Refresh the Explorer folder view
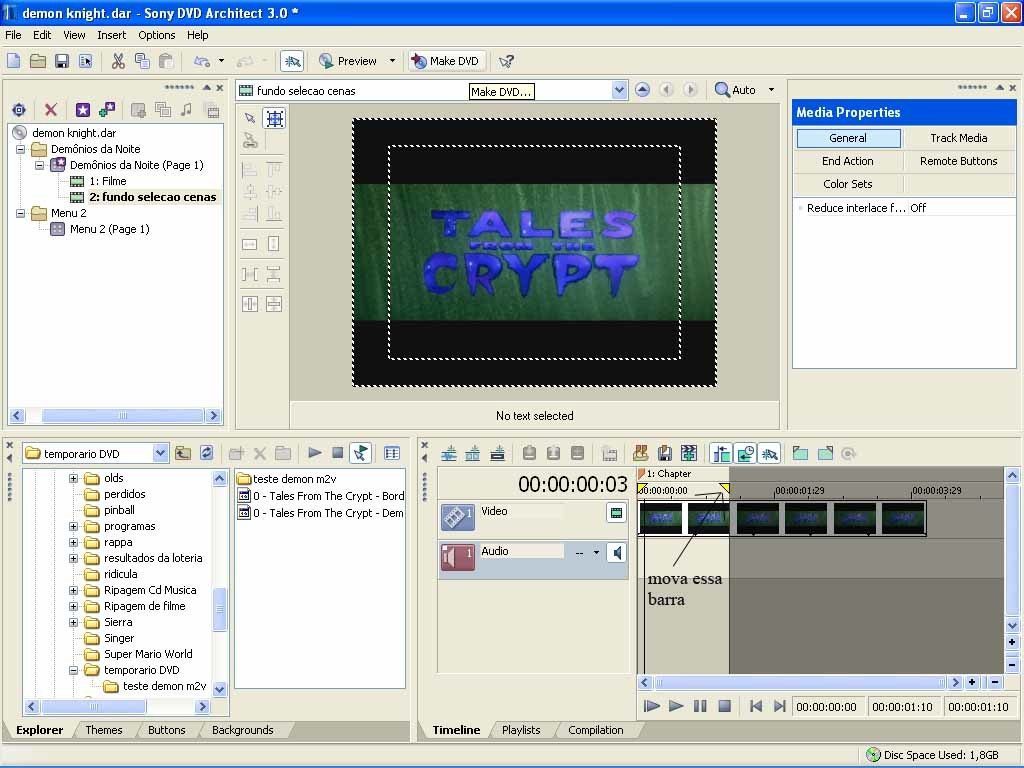Viewport: 1024px width, 768px height. [x=207, y=453]
